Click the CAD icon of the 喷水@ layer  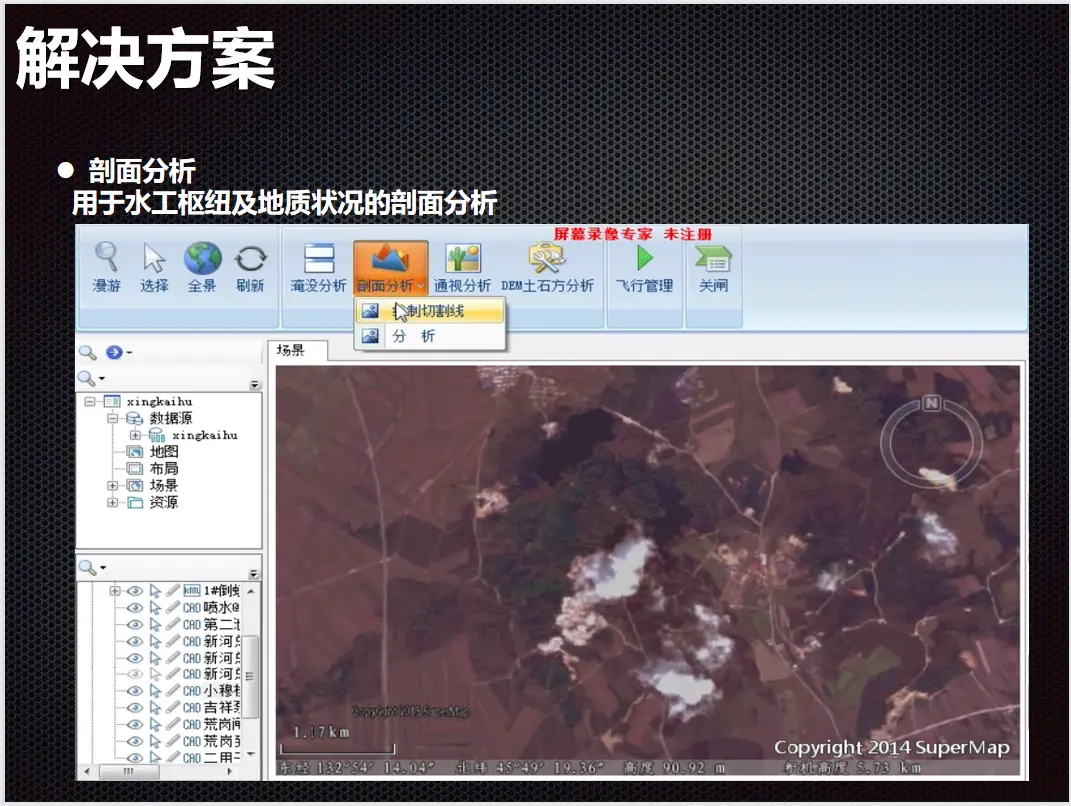pyautogui.click(x=192, y=608)
